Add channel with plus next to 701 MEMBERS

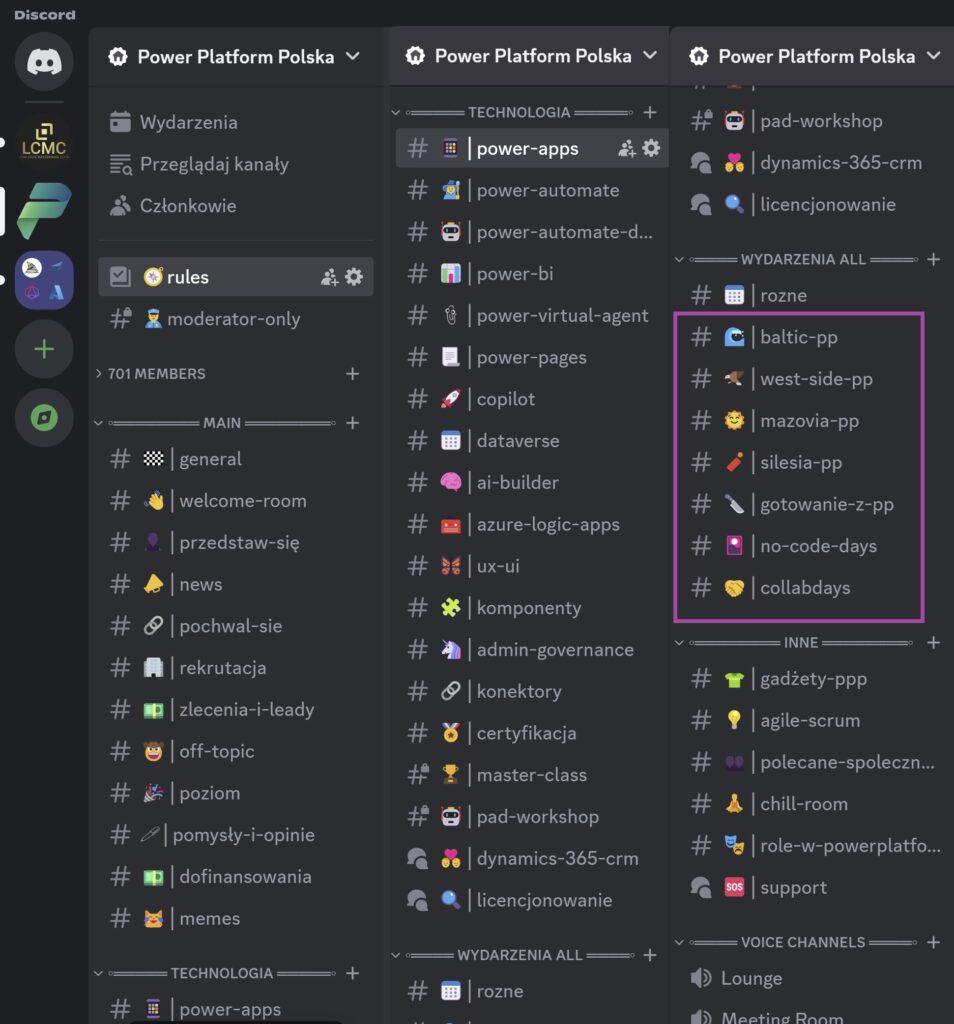353,374
